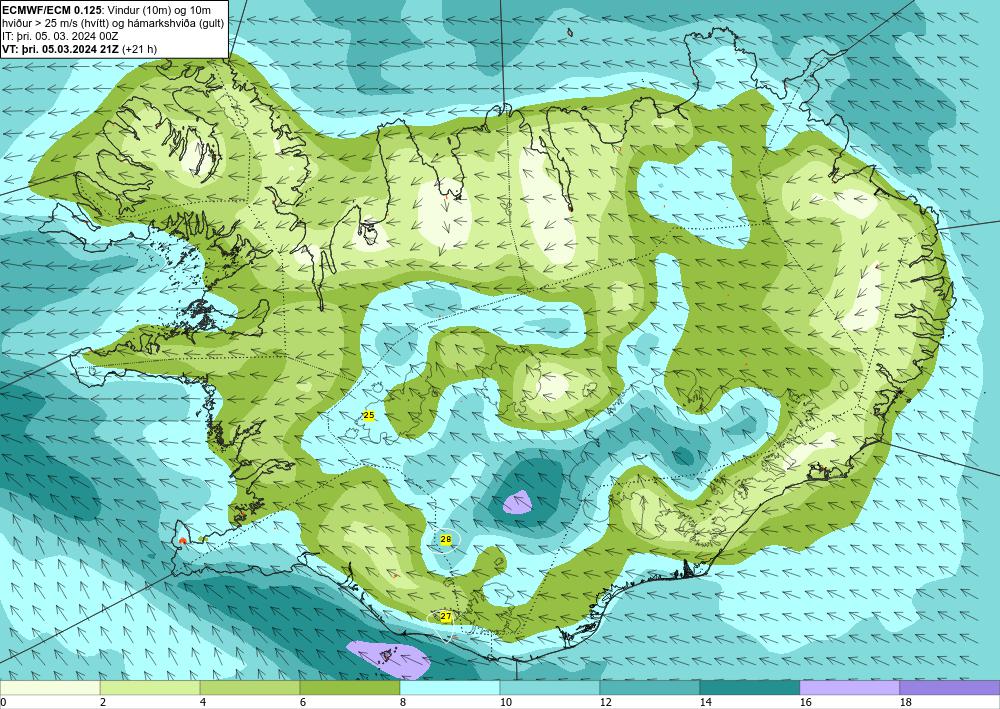Click legend scale value '2'
This screenshot has width=1000, height=709.
tap(102, 703)
